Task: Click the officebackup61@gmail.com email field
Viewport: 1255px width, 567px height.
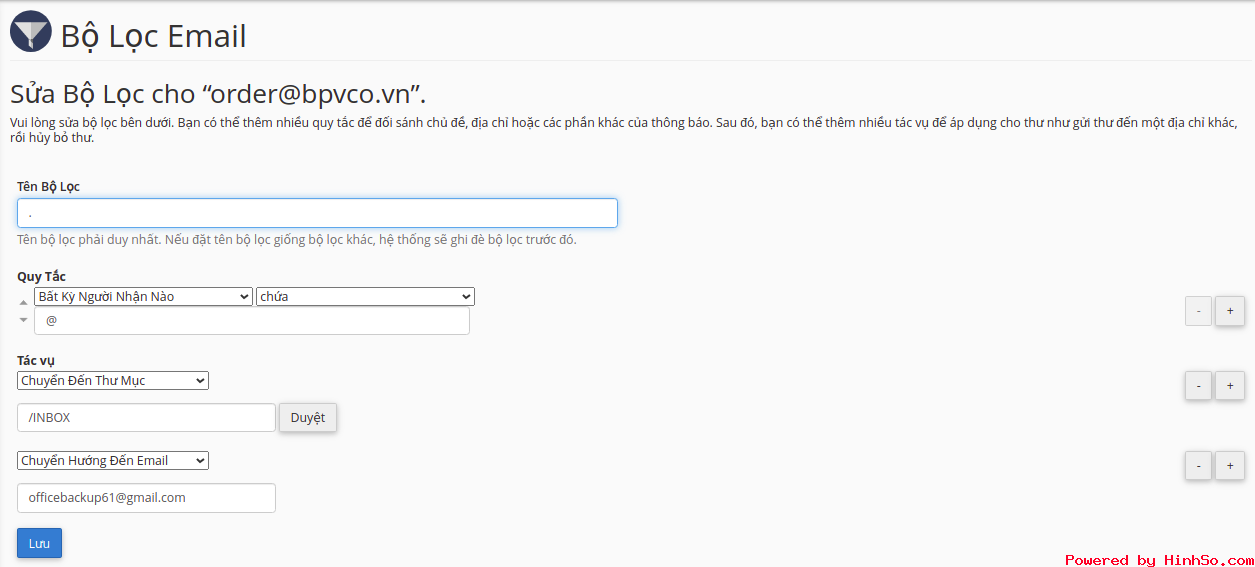Action: (146, 498)
